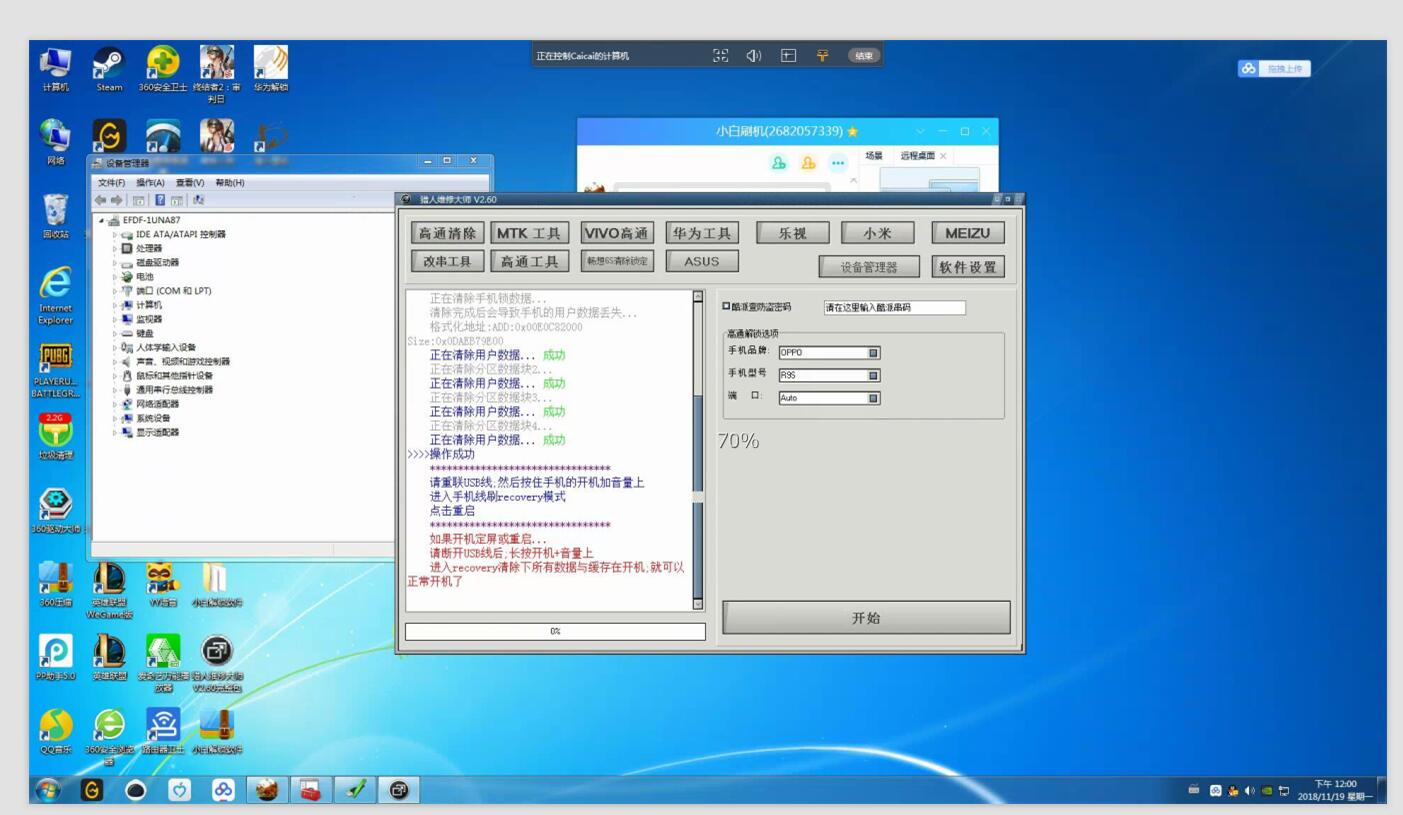Click Device Manager help toolbar icon
1403x815 pixels.
[x=160, y=200]
